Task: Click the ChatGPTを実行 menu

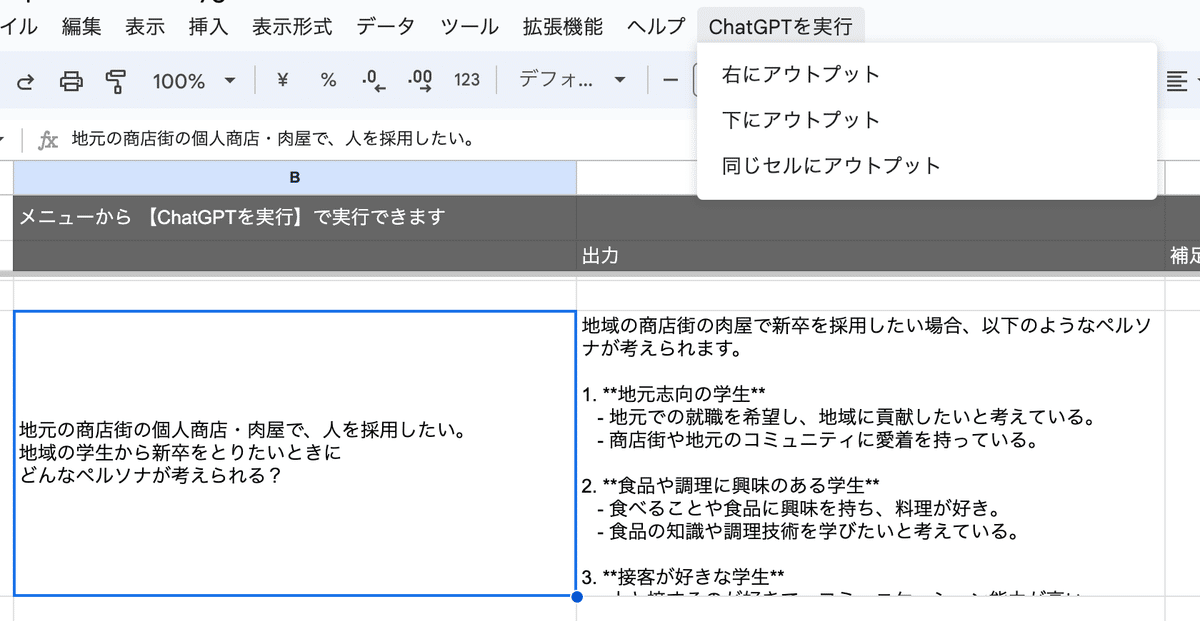Action: [781, 27]
